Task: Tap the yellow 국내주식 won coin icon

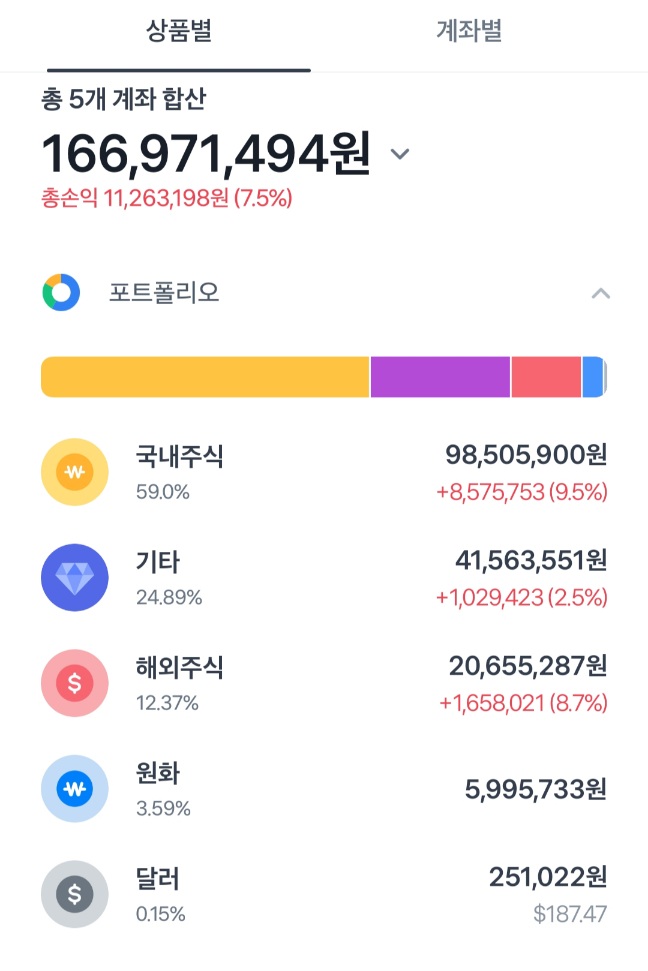Action: [x=74, y=472]
